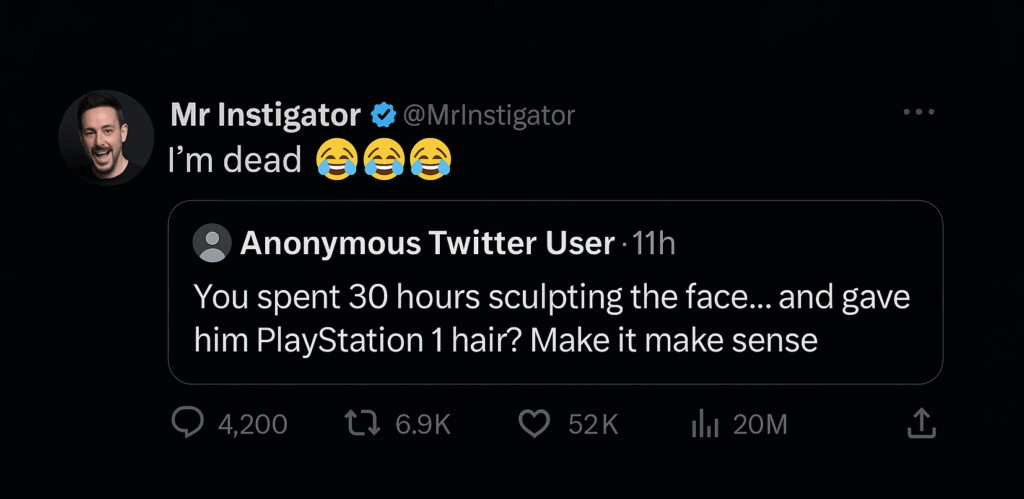Click the 52K likes count

(593, 424)
